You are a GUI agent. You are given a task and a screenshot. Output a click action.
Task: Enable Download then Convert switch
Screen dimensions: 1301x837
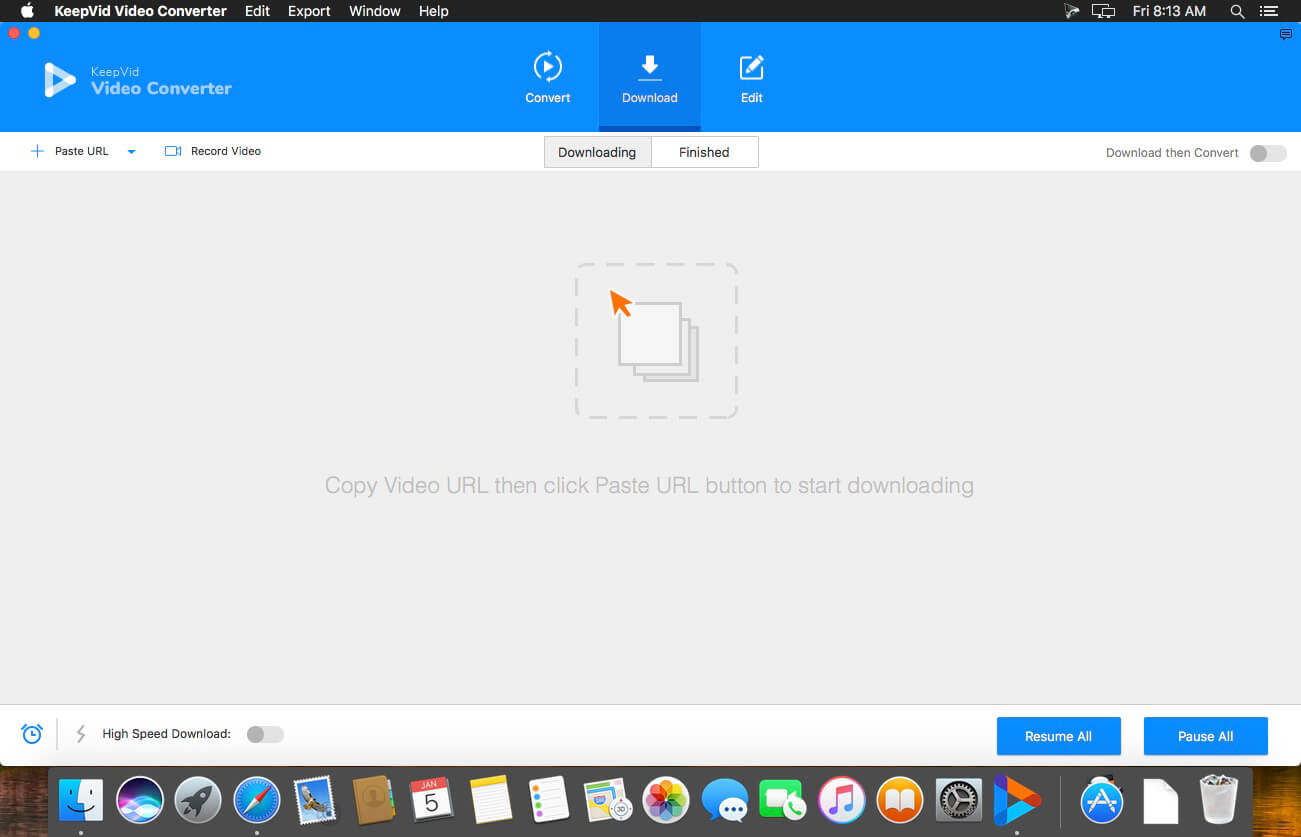point(1268,153)
